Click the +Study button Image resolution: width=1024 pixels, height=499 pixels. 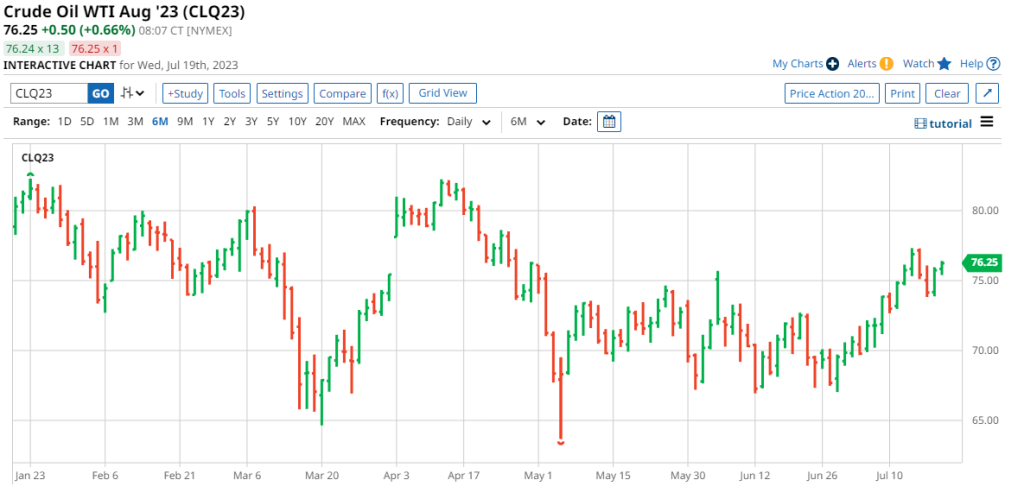click(x=185, y=94)
